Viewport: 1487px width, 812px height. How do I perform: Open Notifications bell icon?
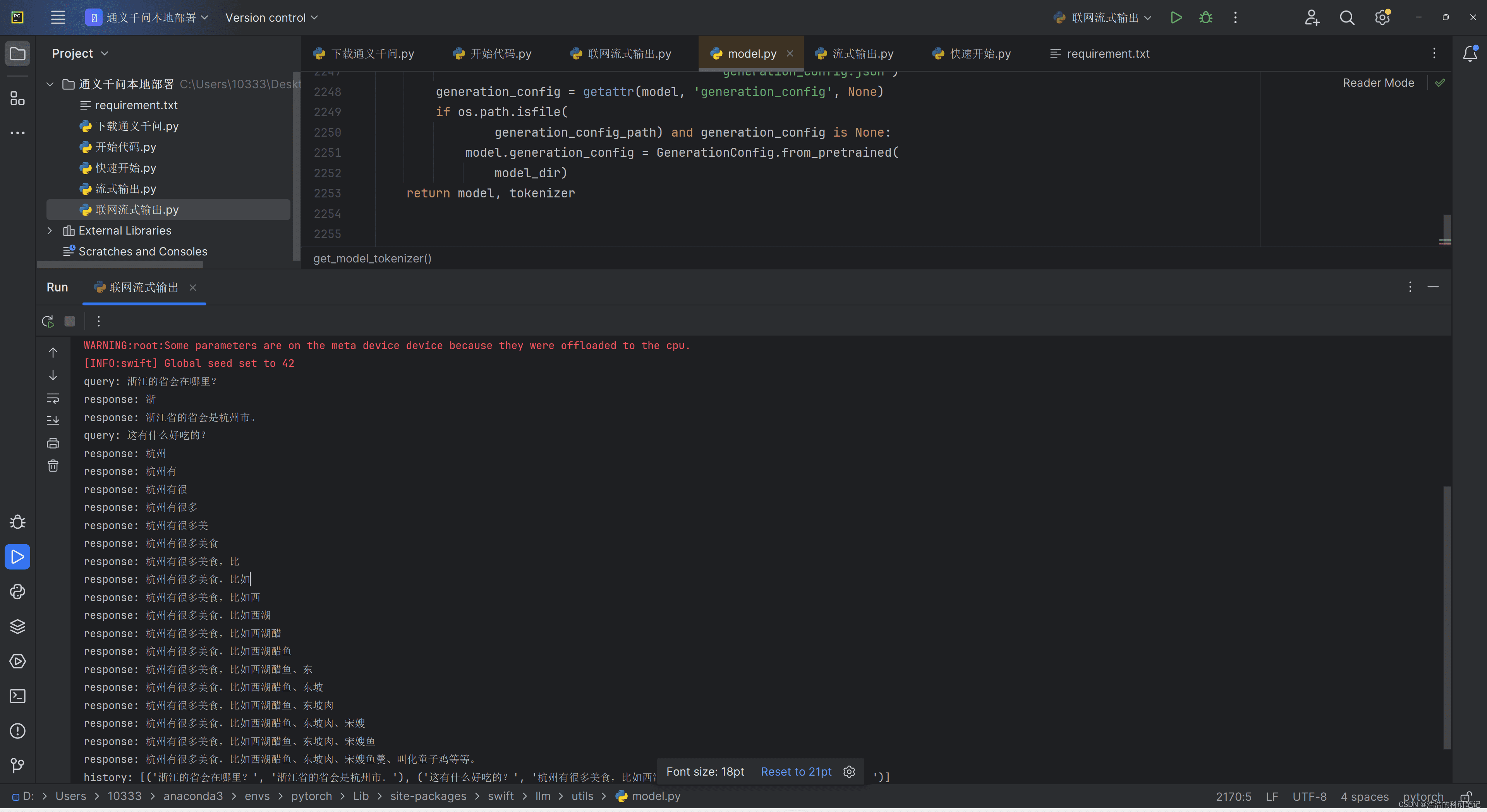point(1470,53)
